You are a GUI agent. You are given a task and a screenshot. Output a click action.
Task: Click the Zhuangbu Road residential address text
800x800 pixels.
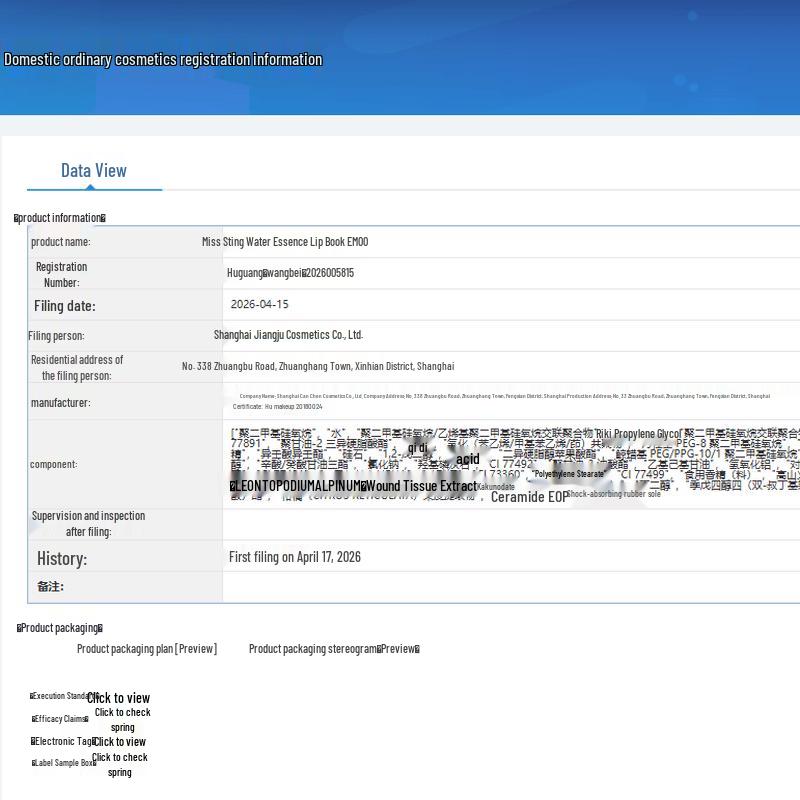pos(318,366)
